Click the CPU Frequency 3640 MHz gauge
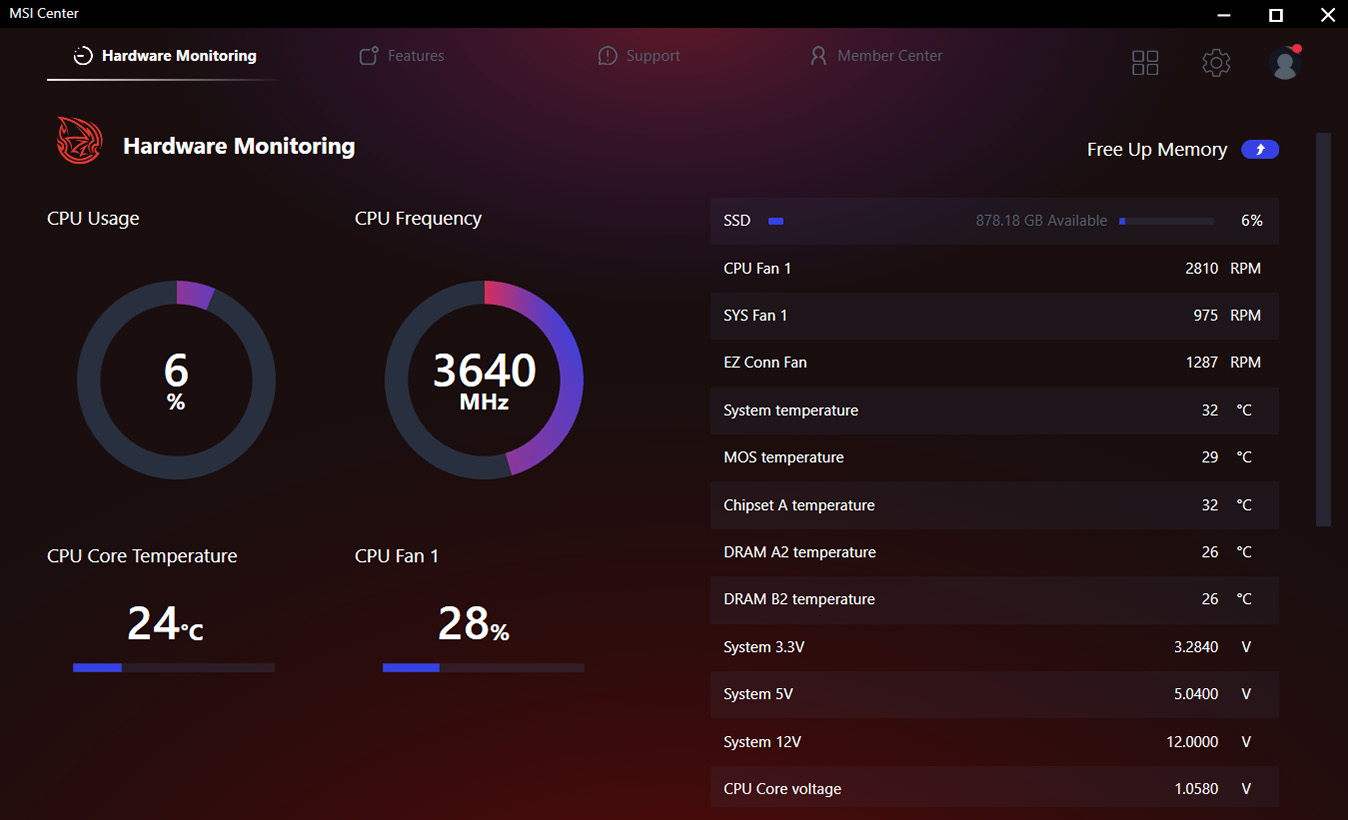 [x=484, y=380]
